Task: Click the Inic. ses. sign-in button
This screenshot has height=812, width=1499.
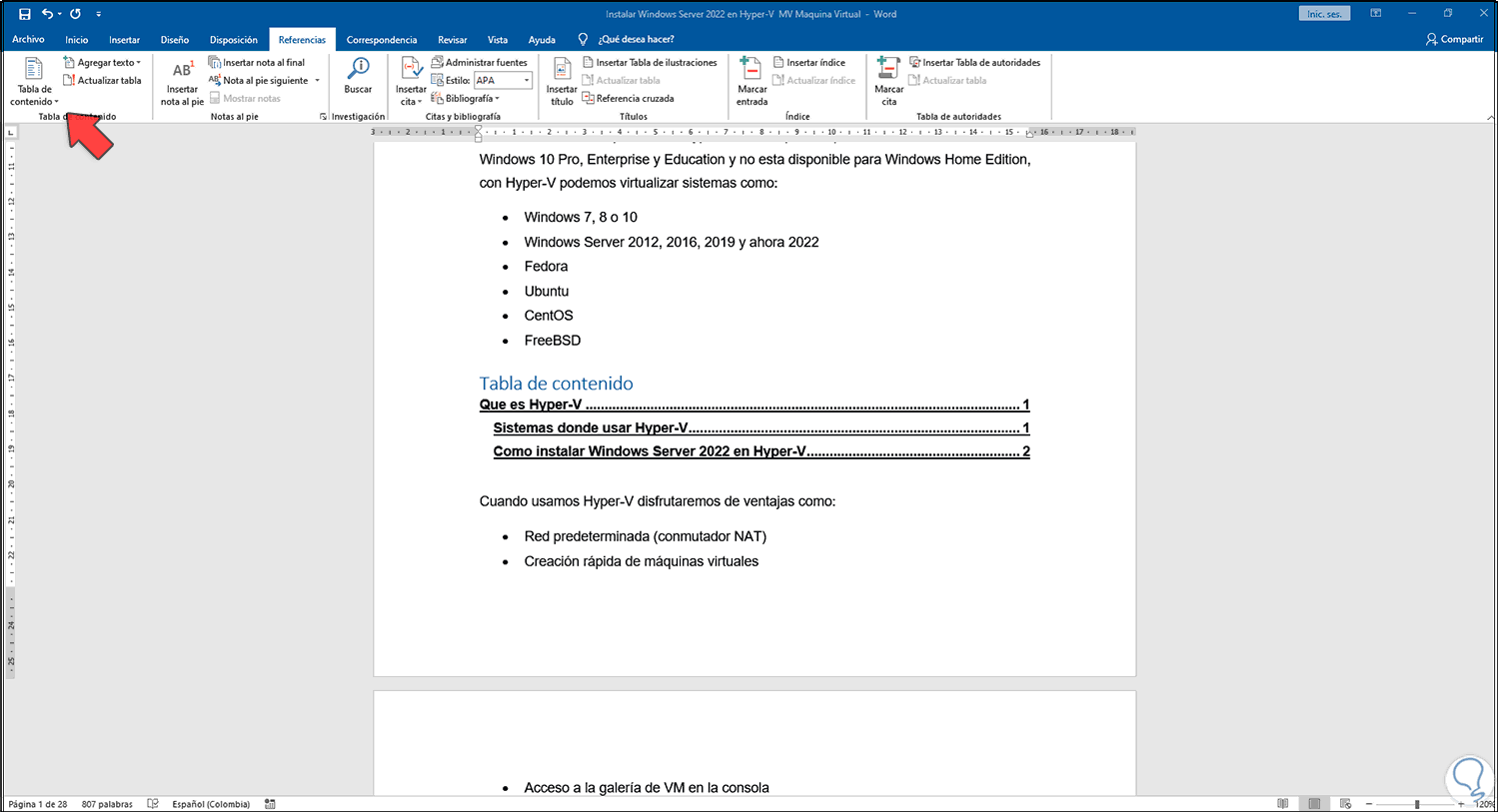Action: click(1325, 14)
